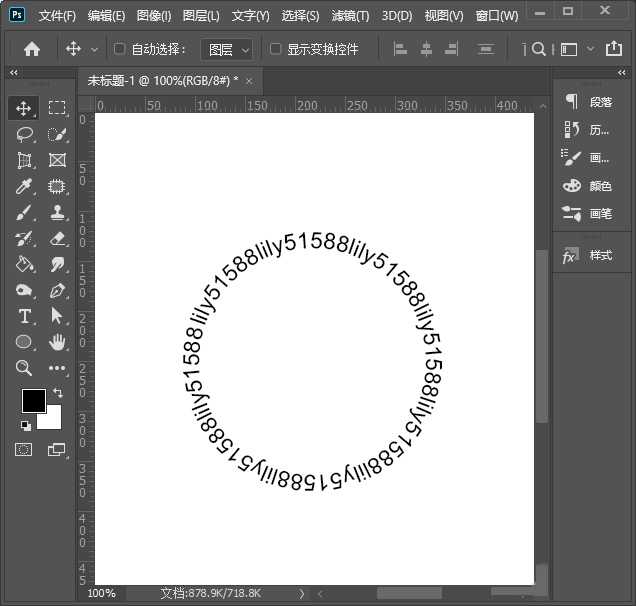Toggle Quick Mask mode icon

[24, 450]
